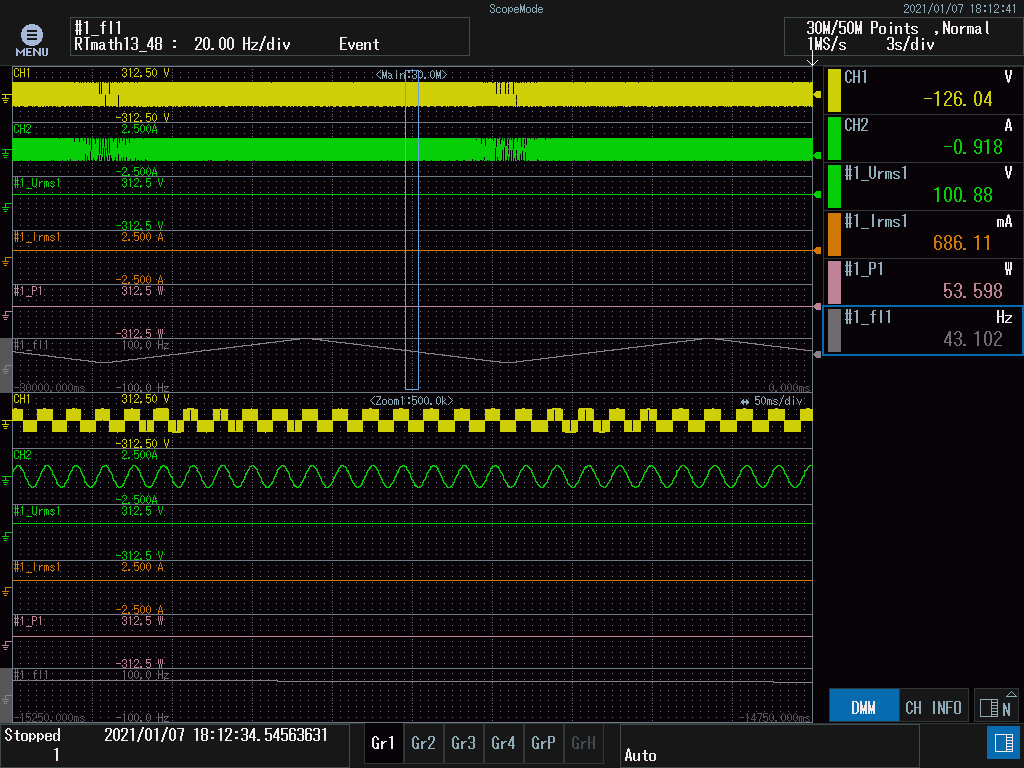Viewport: 1024px width, 768px height.
Task: Switch to the DMM display mode
Action: (863, 708)
